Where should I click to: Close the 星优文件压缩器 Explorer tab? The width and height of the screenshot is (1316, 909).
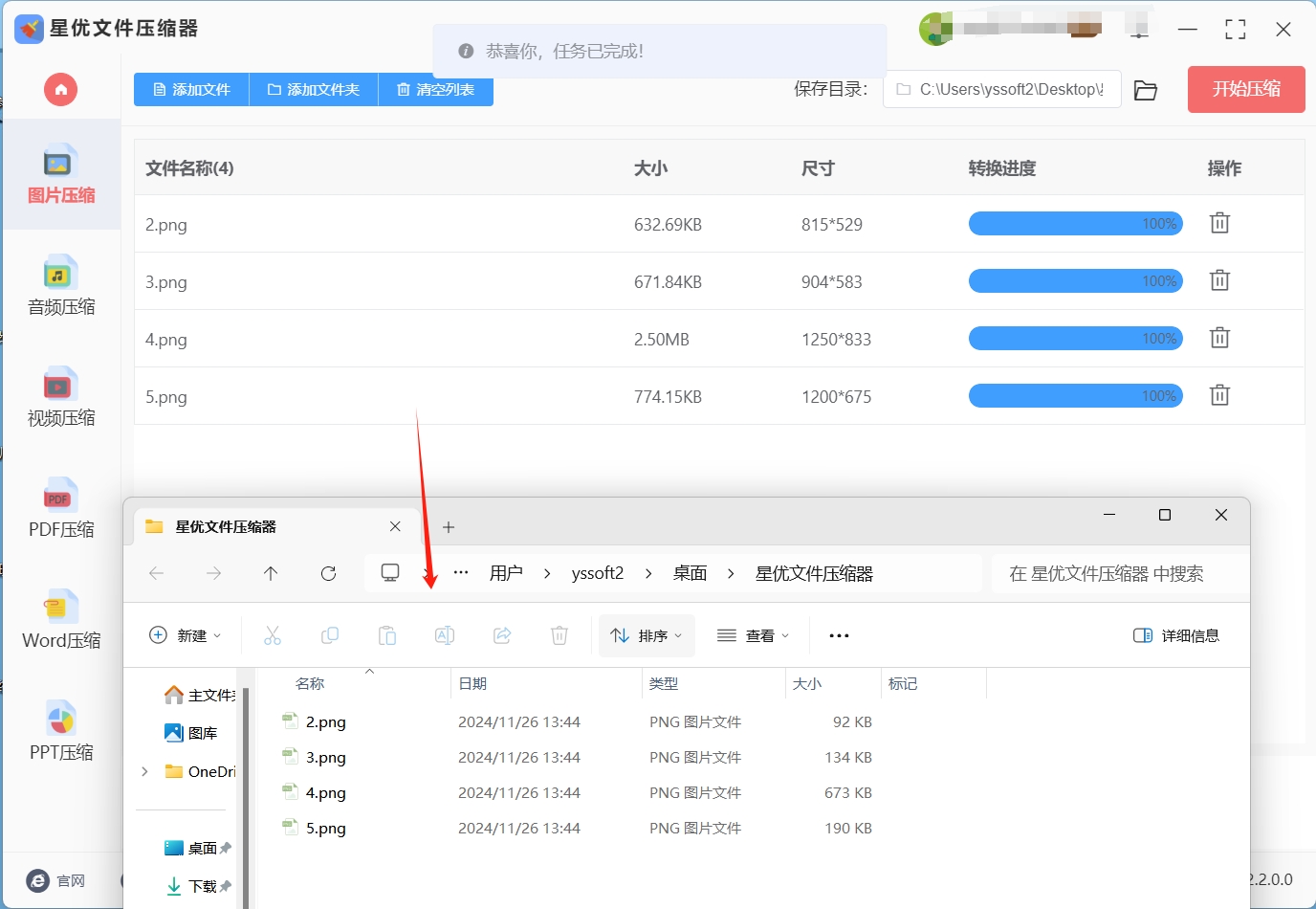coord(395,526)
